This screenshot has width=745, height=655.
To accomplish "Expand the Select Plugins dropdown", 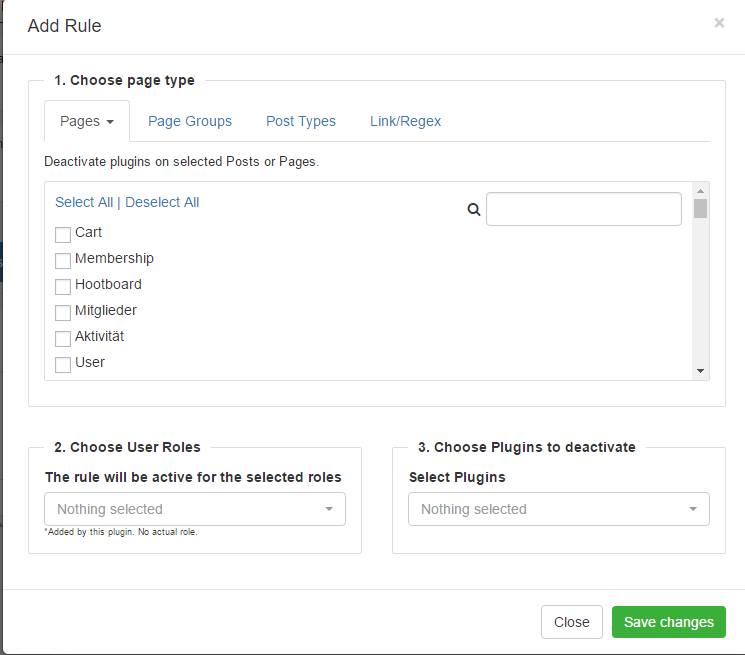I will click(x=559, y=509).
